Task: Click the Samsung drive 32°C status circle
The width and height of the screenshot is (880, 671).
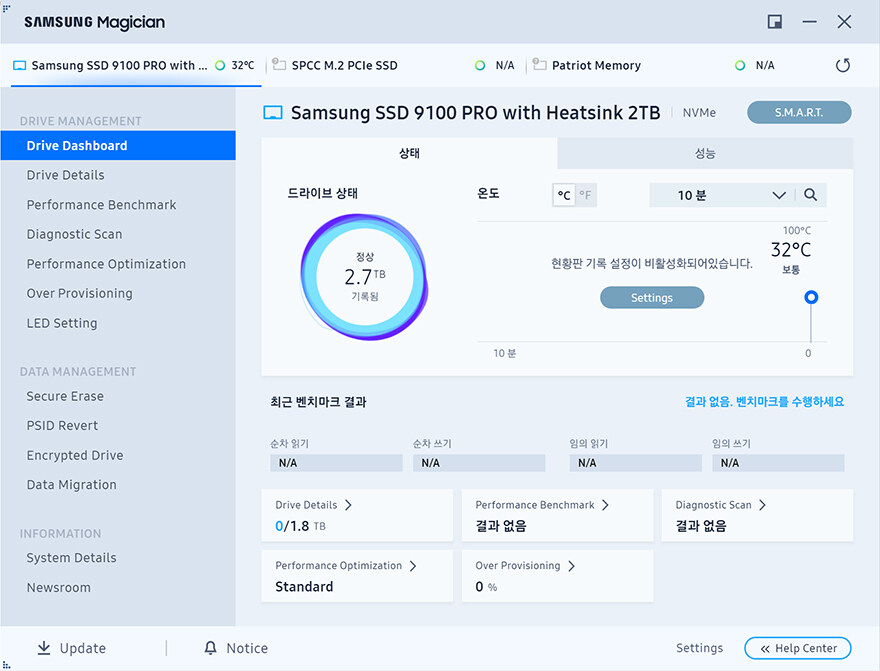Action: [x=220, y=66]
